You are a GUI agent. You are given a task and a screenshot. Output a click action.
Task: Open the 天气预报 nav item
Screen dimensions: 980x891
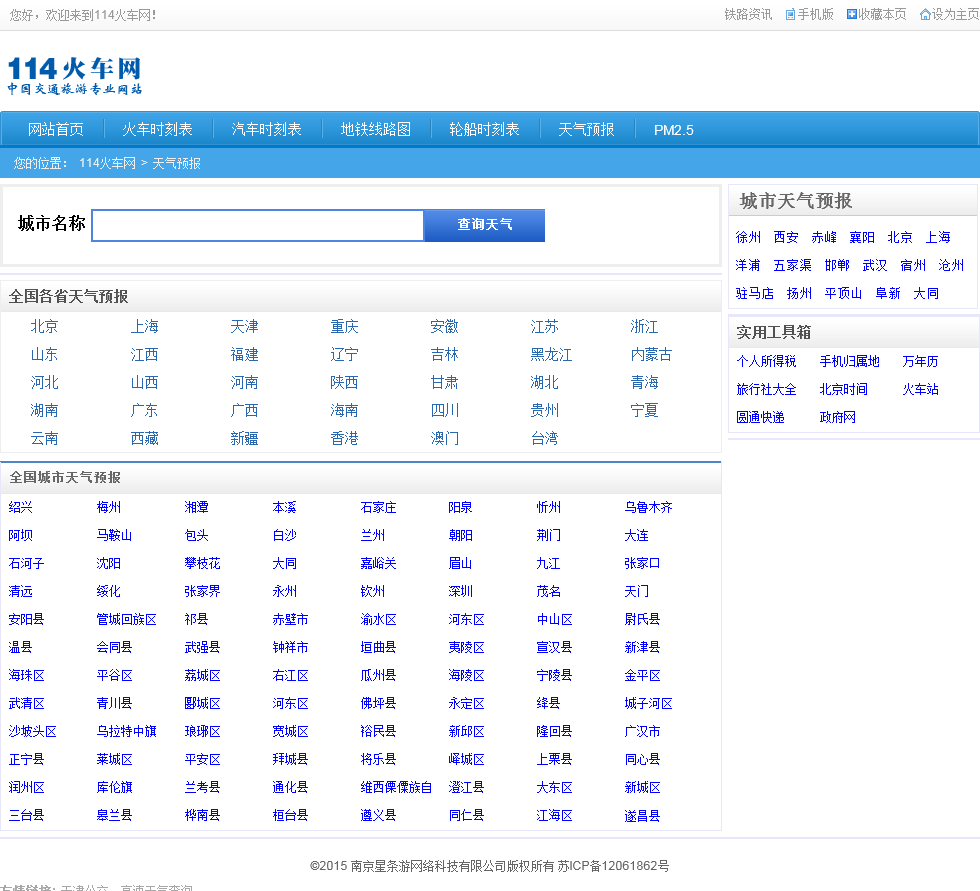(586, 129)
